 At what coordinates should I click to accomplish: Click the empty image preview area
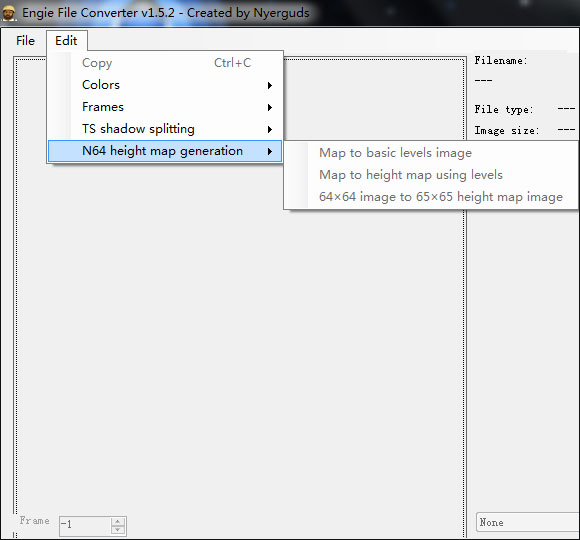pos(240,333)
